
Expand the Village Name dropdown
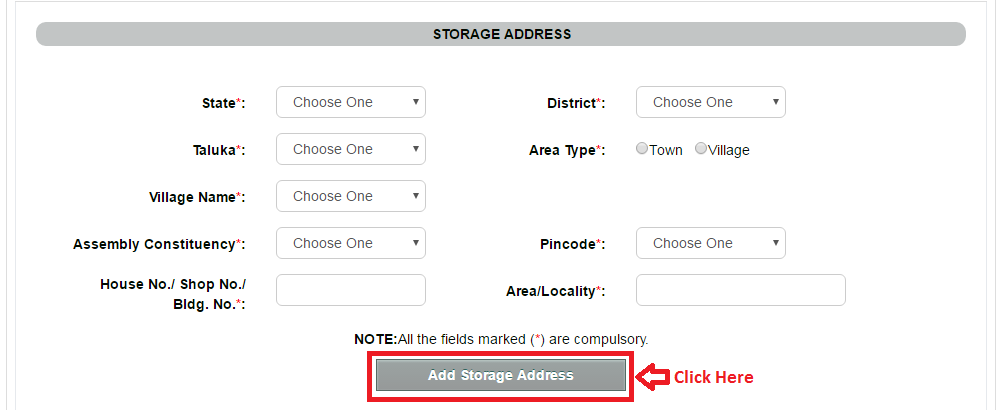click(350, 196)
